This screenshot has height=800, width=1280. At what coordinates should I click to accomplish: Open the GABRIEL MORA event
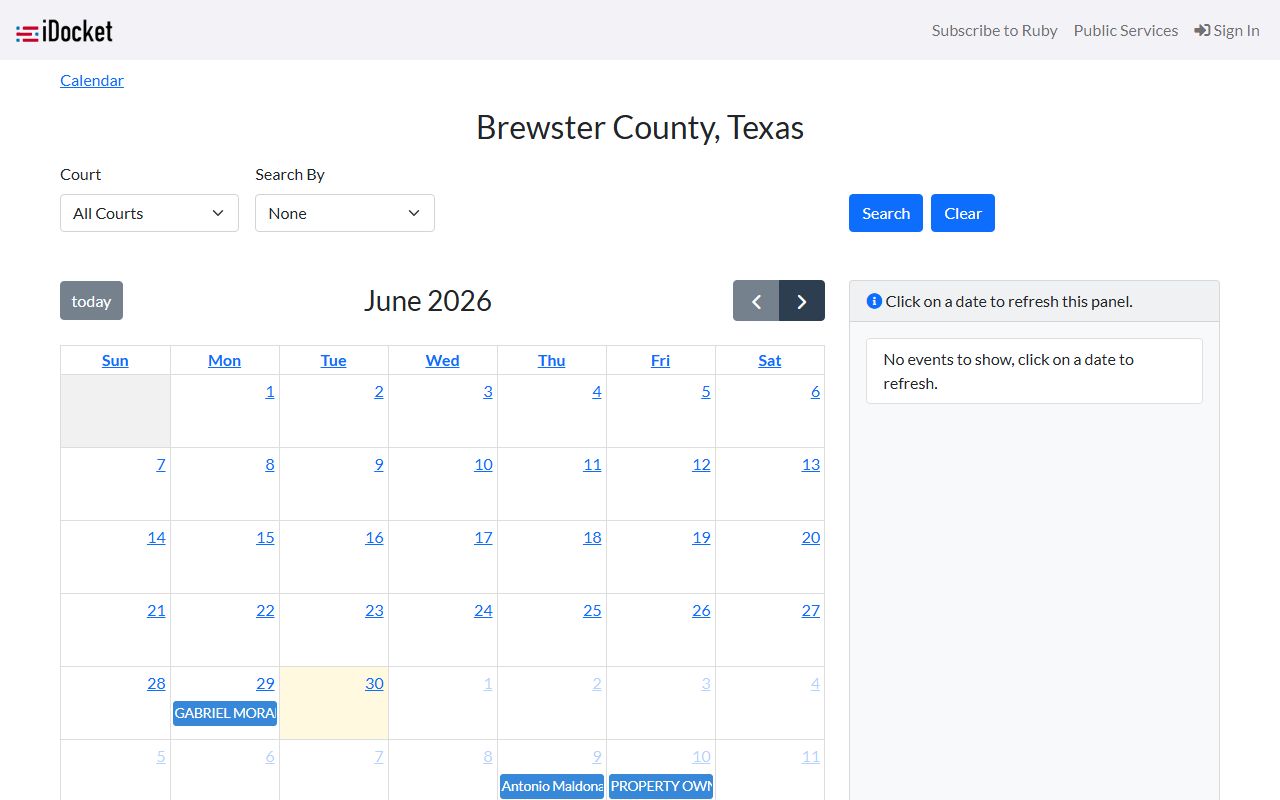pos(225,713)
